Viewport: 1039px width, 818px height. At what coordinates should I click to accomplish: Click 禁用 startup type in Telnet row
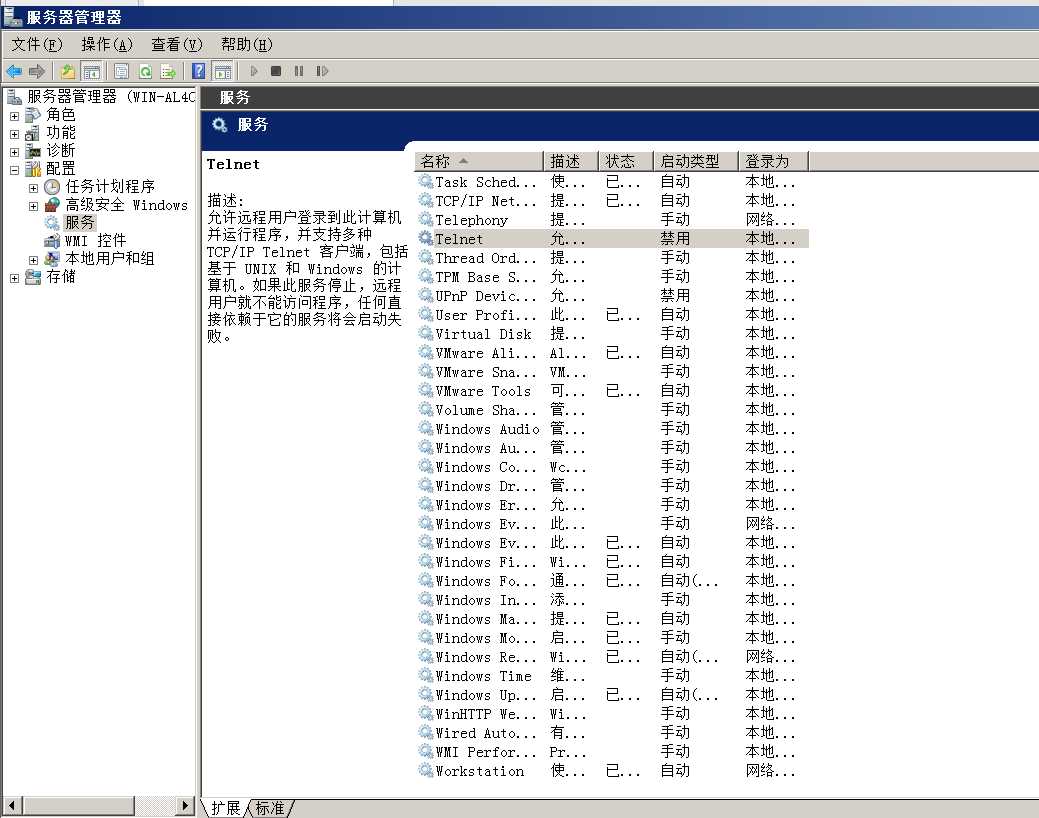coord(675,238)
